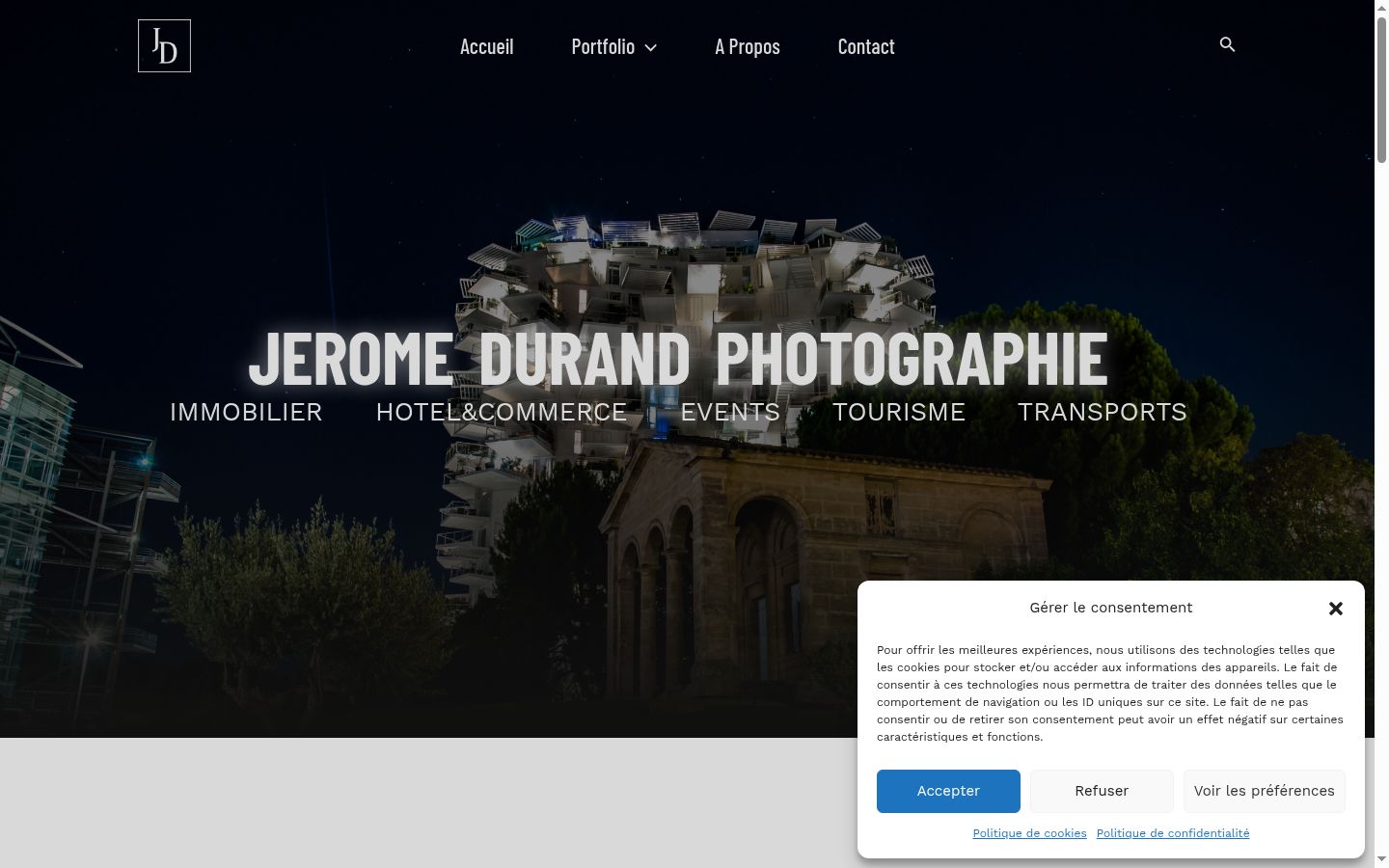The height and width of the screenshot is (868, 1389).
Task: Open the Politique de cookies link
Action: pos(1029,833)
